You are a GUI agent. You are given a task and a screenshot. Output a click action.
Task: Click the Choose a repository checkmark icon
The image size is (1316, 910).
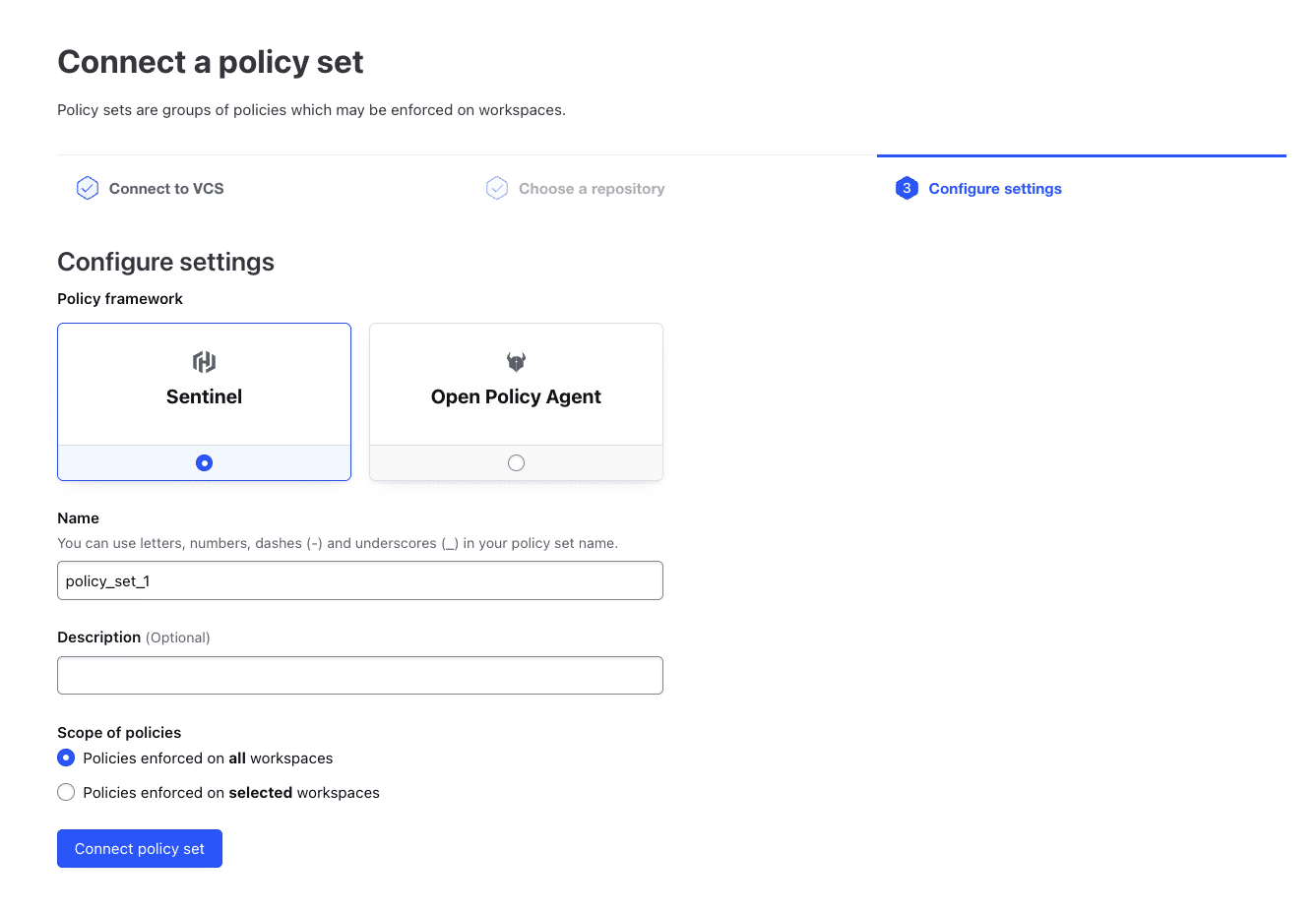[x=497, y=188]
